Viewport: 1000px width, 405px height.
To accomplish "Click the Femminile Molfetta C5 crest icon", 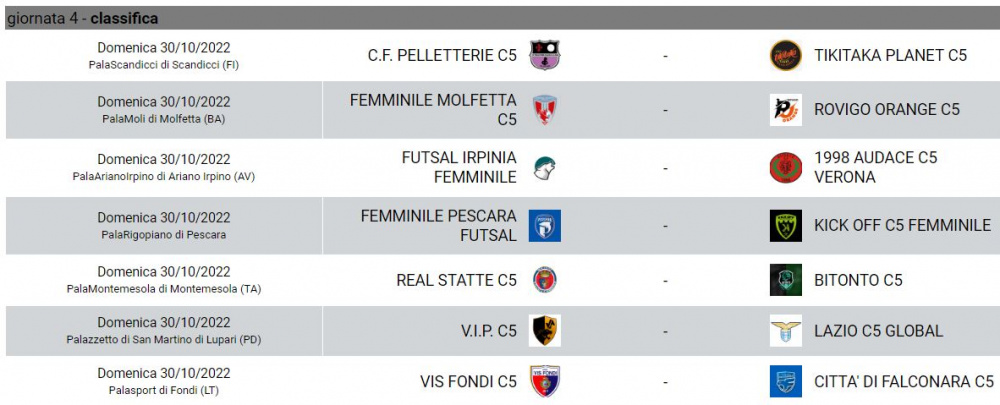I will (x=545, y=110).
